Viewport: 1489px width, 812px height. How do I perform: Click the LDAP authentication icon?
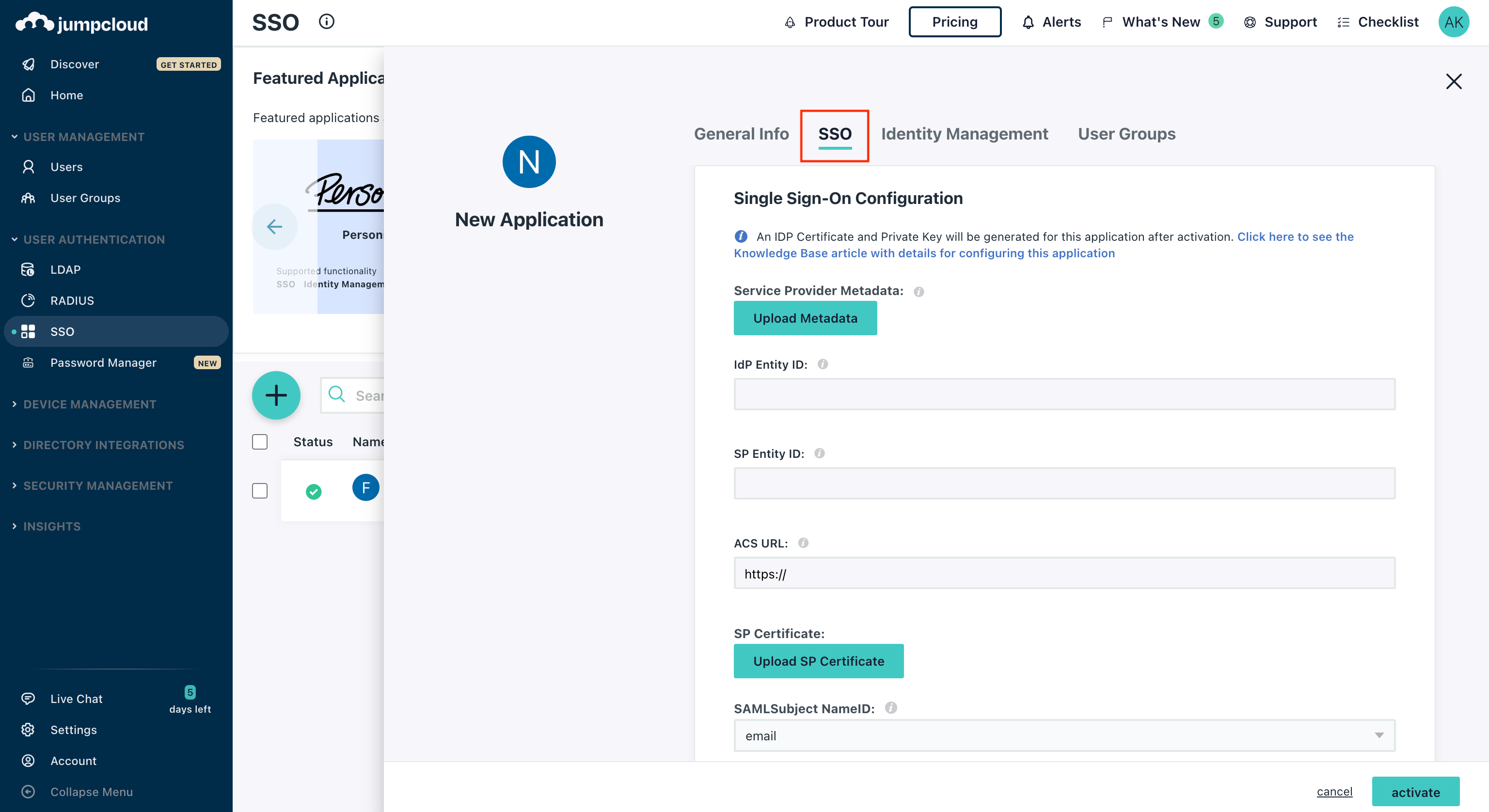click(28, 269)
